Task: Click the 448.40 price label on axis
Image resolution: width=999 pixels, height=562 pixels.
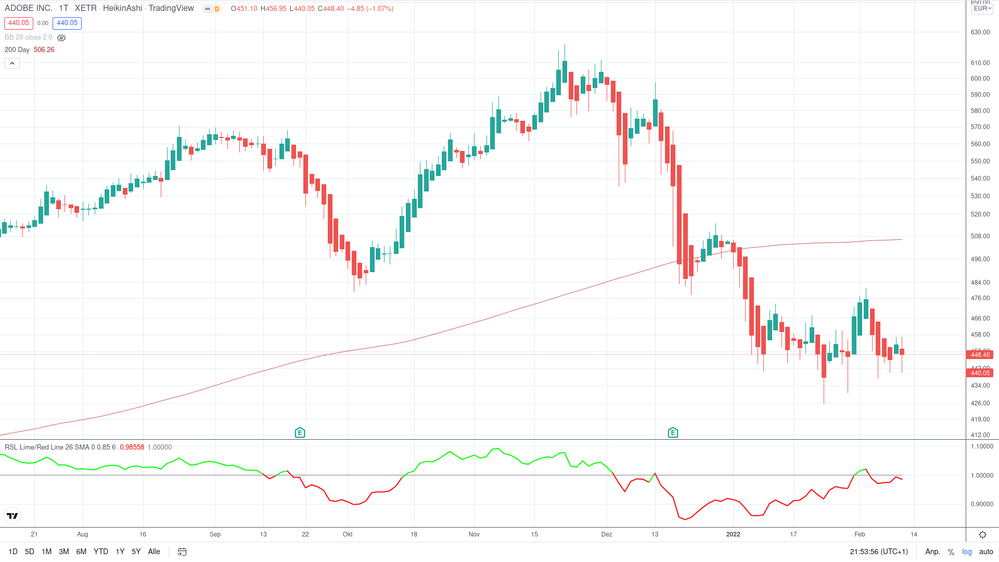Action: click(x=980, y=355)
